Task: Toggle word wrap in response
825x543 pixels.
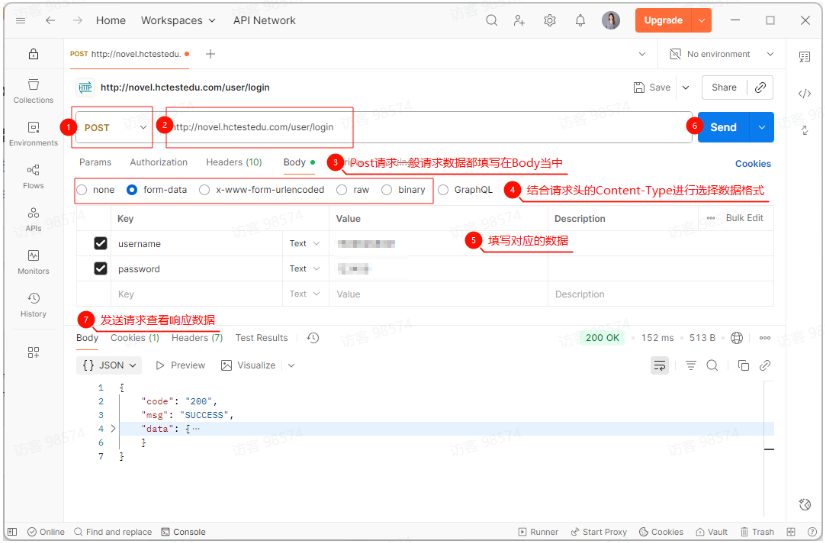Action: (659, 365)
